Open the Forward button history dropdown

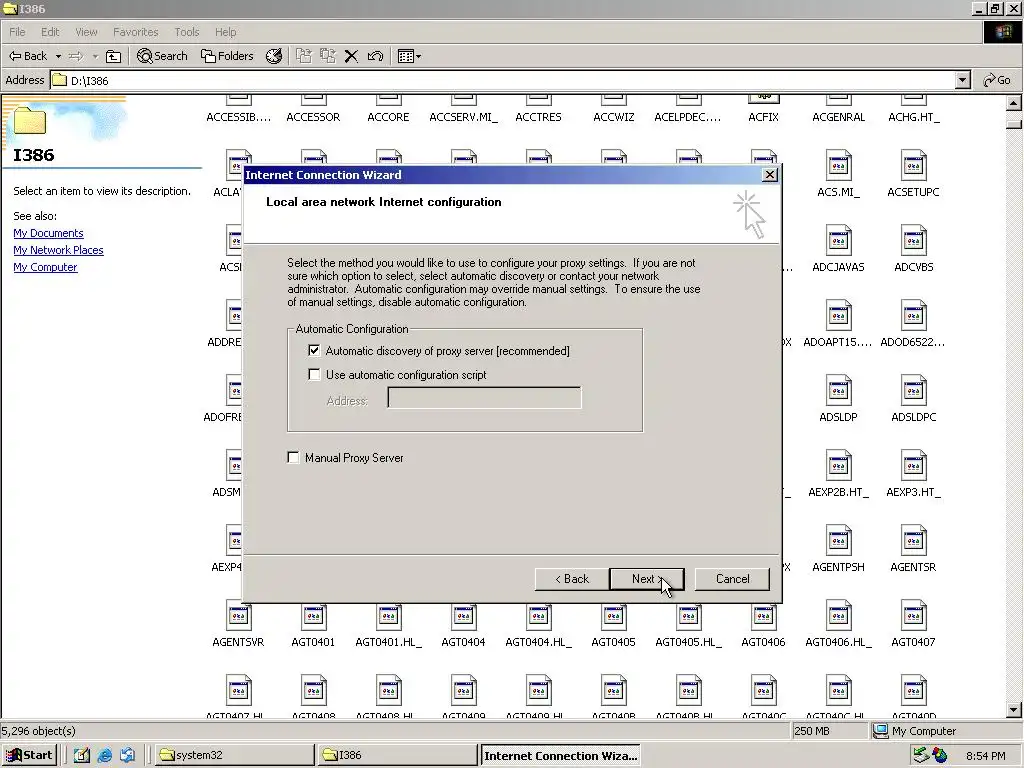click(x=95, y=57)
